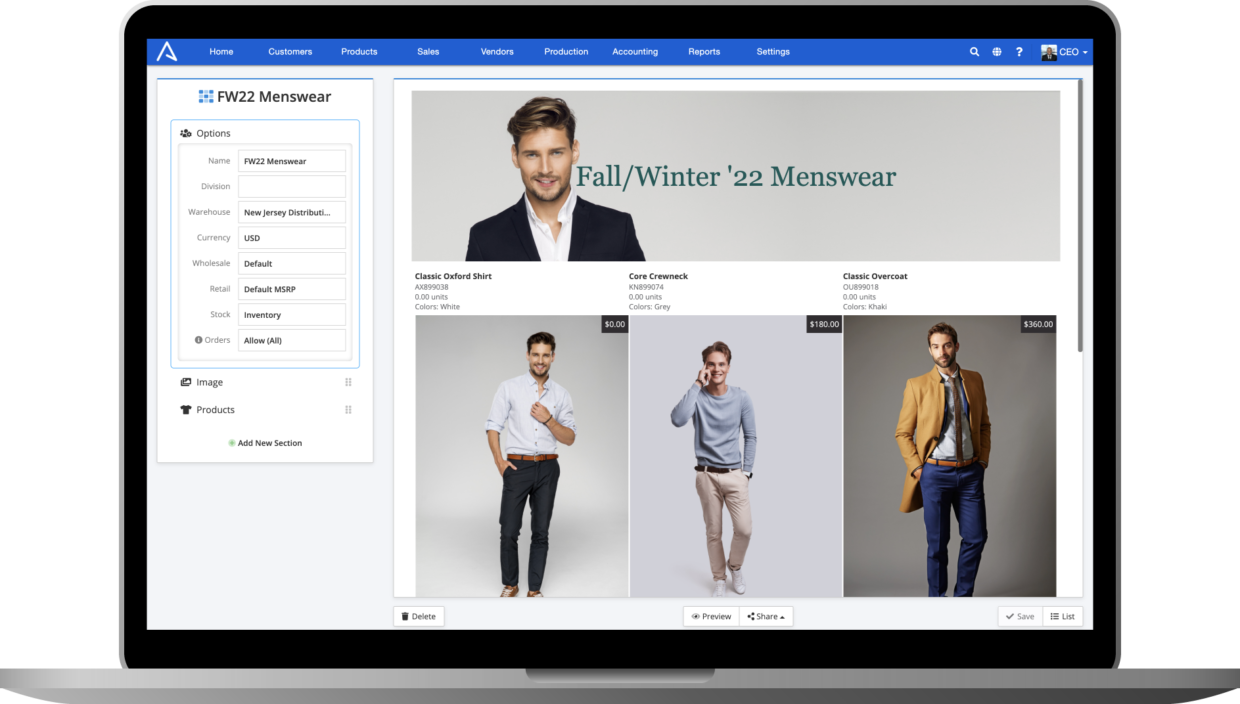The image size is (1240, 704).
Task: Open the Accounting menu
Action: coord(635,51)
